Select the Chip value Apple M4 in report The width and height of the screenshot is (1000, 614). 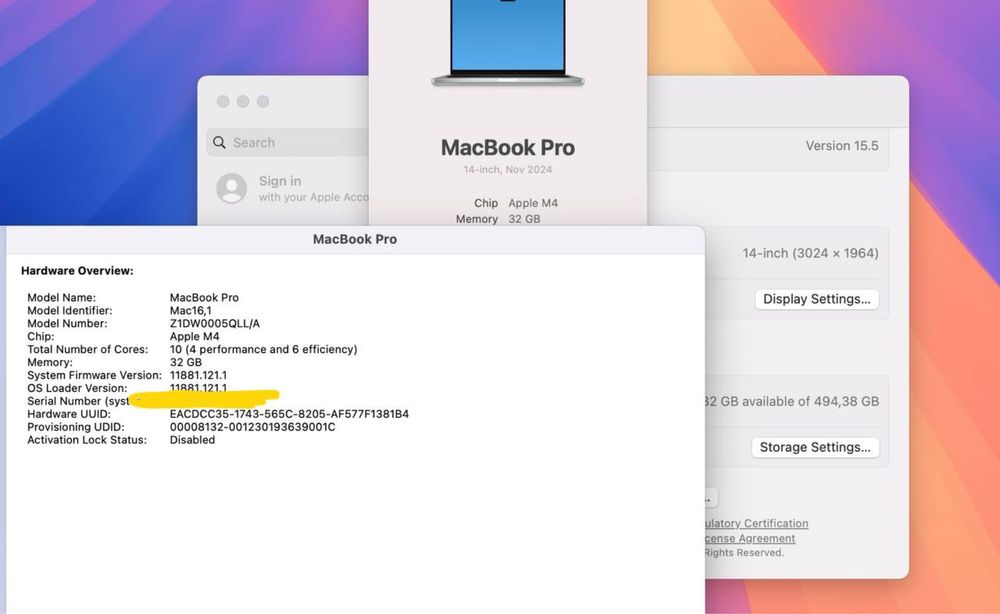tap(195, 336)
